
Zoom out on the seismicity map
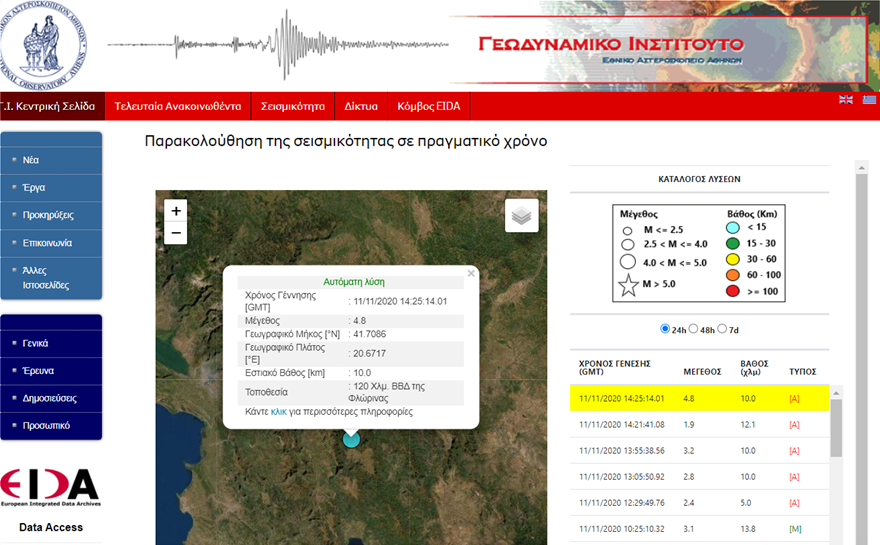(176, 234)
